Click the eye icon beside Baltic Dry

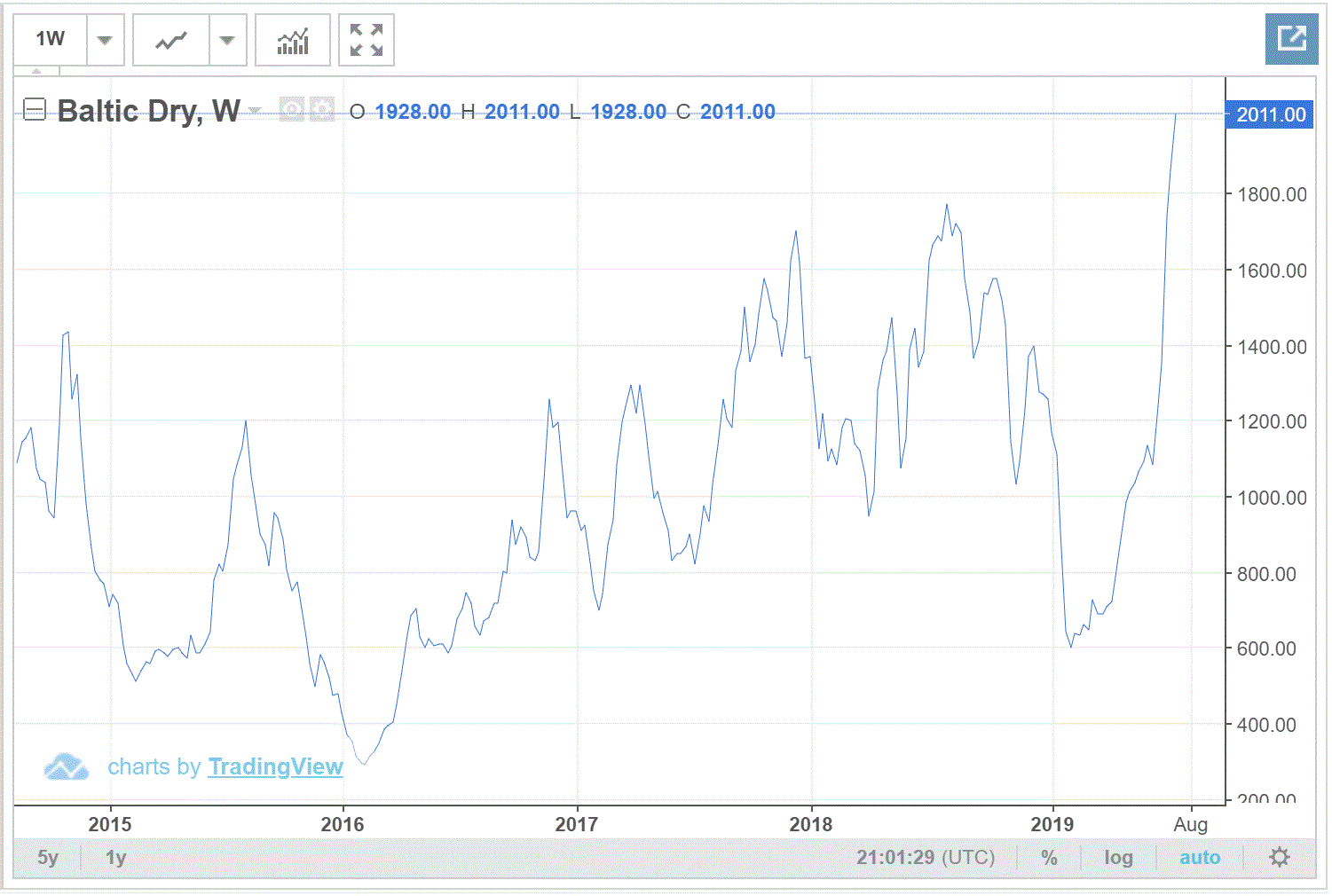coord(291,110)
